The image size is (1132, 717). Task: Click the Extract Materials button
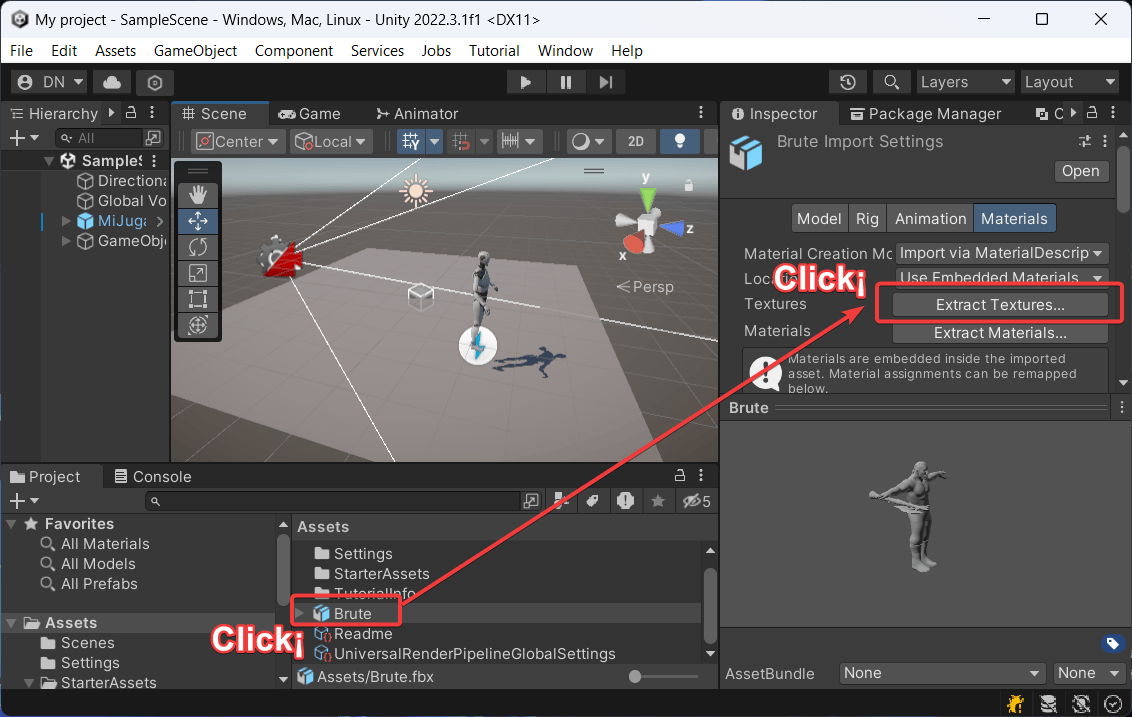(1000, 333)
